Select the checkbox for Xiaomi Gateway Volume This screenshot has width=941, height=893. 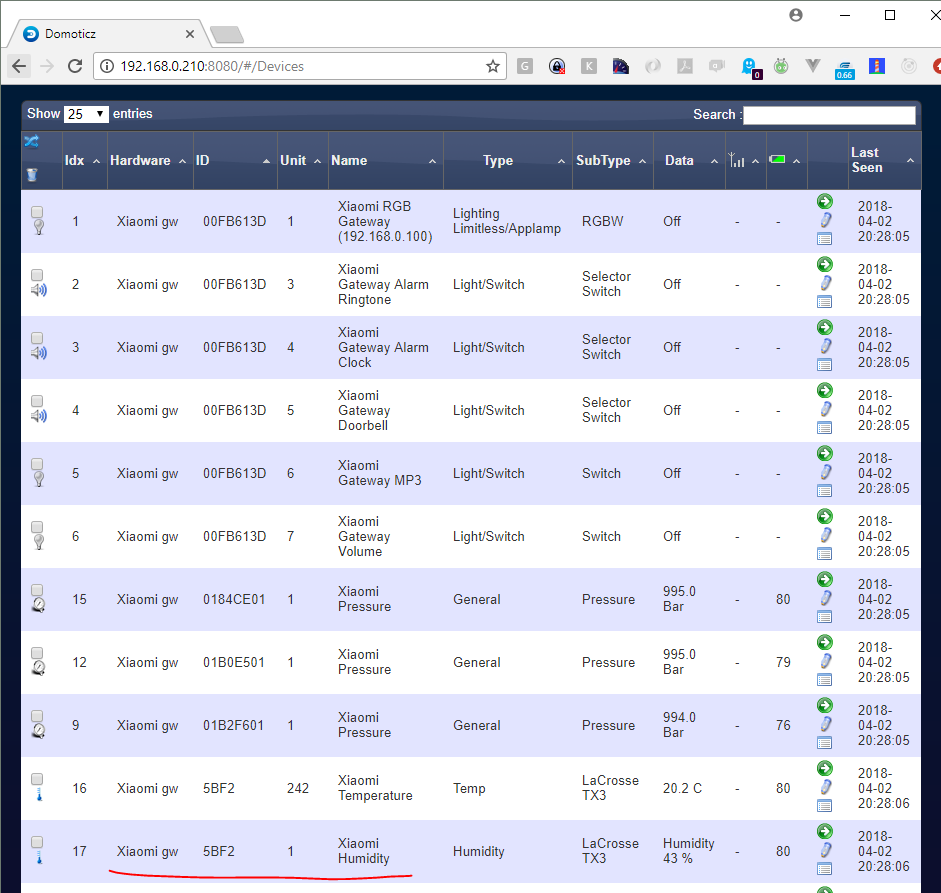click(37, 527)
